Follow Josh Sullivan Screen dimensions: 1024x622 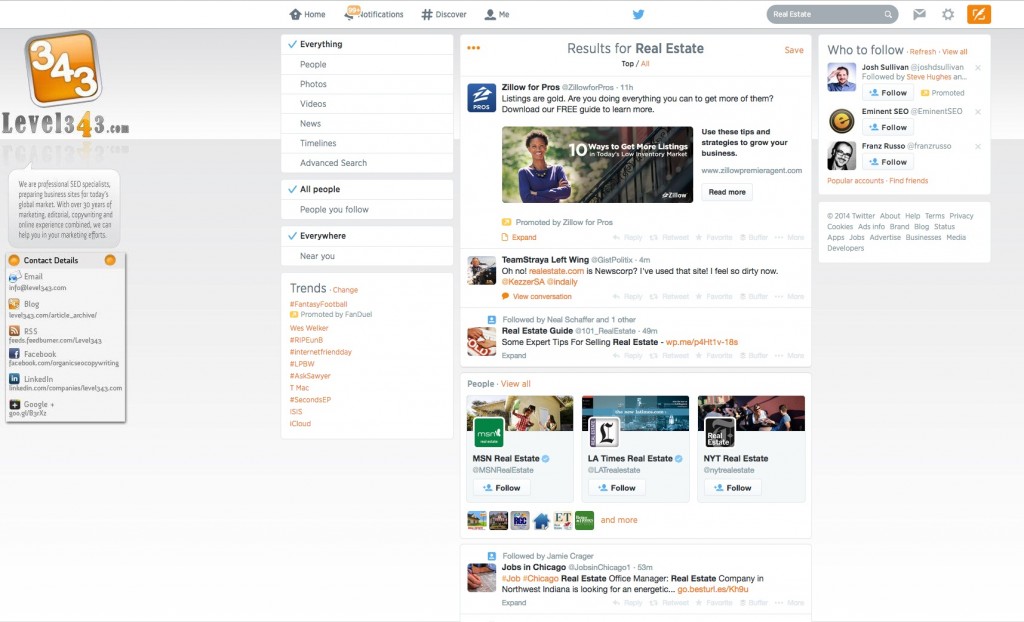point(888,93)
